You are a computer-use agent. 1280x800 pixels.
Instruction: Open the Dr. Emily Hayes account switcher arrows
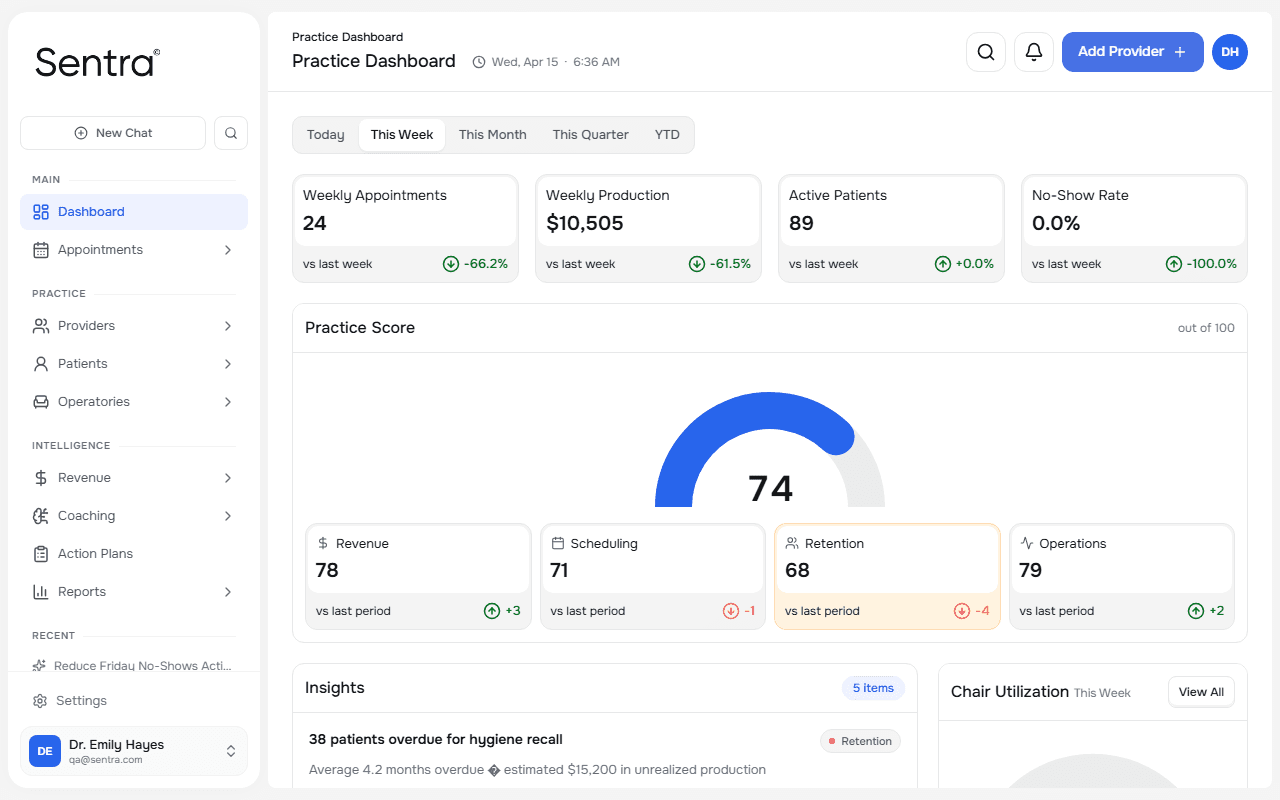[231, 751]
